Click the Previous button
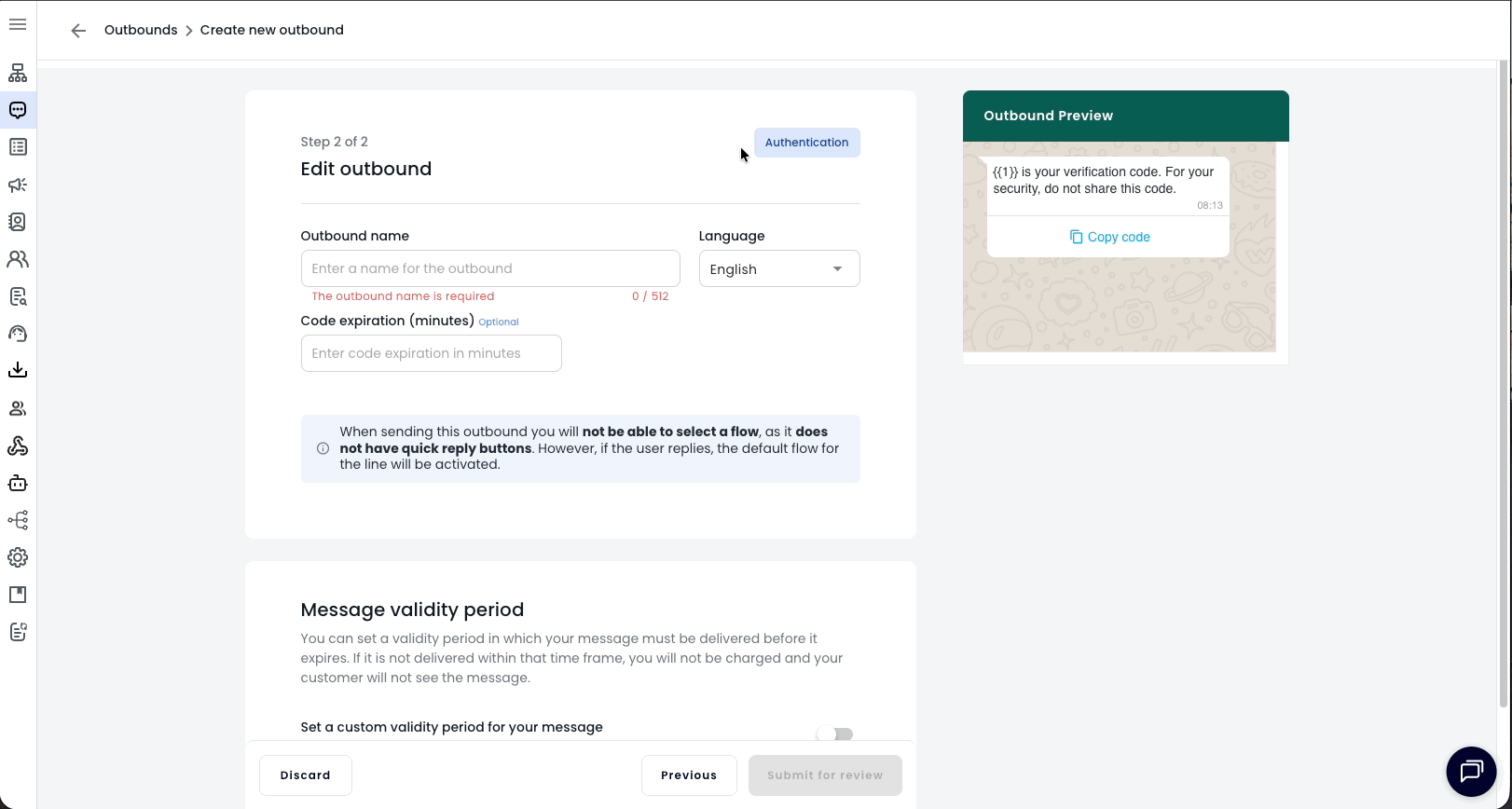Screen dimensions: 1512x809 688,775
